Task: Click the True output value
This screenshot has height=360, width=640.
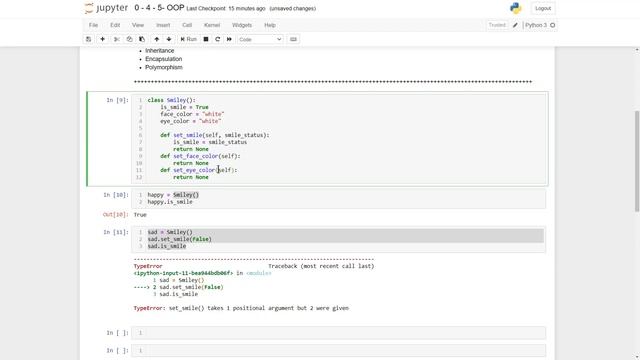Action: click(x=140, y=215)
